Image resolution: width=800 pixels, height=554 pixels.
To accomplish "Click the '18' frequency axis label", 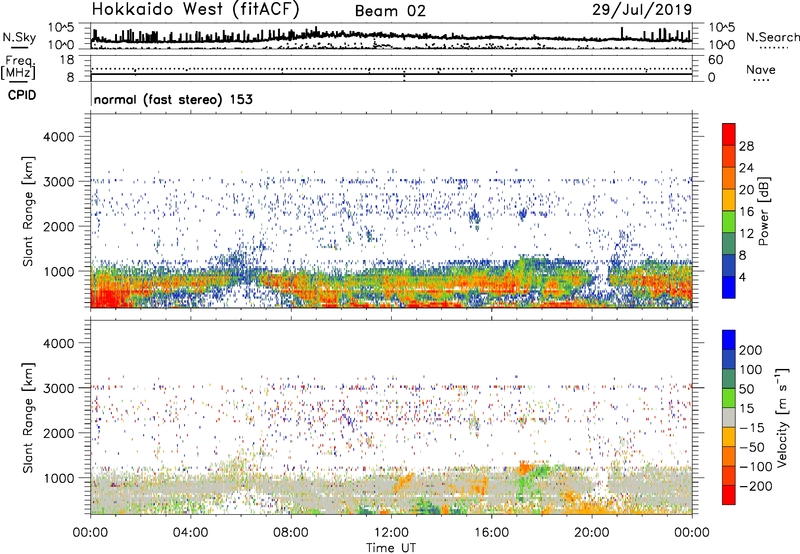I will coord(67,60).
